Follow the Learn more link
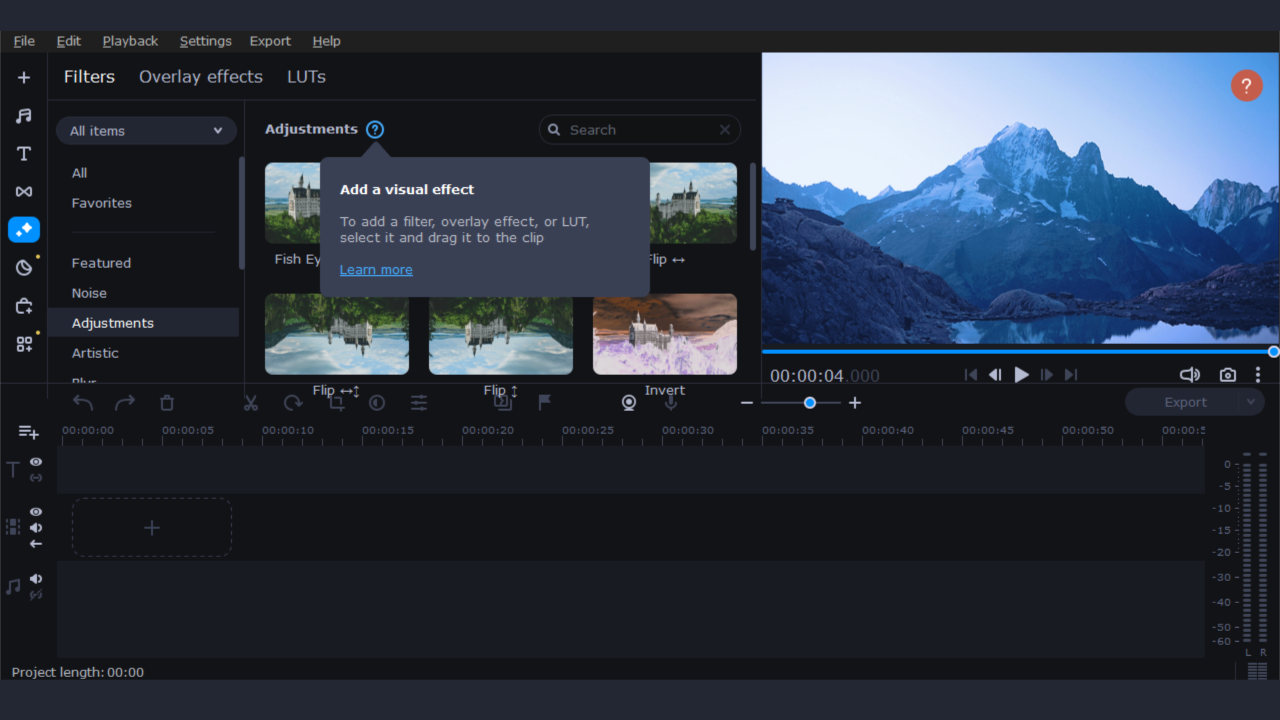The width and height of the screenshot is (1280, 720). pos(376,270)
